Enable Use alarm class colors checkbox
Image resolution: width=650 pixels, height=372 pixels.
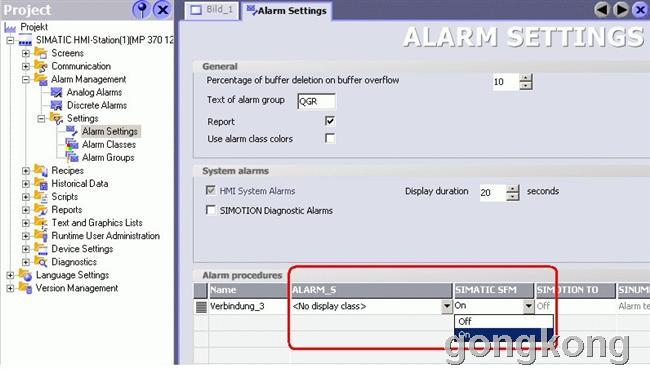coord(330,138)
